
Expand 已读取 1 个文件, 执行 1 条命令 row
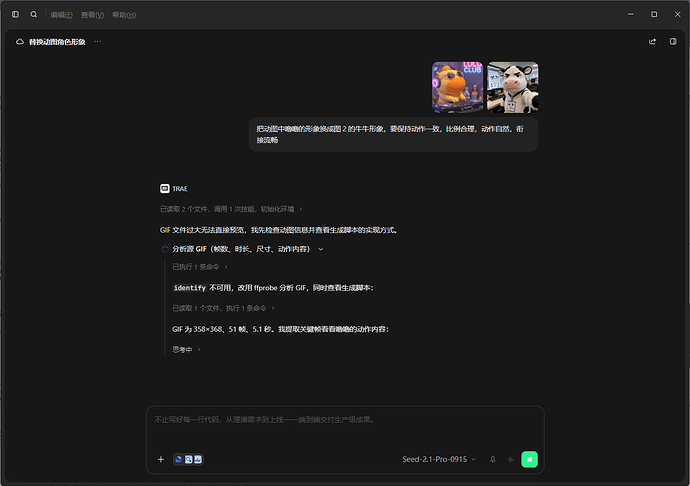(x=223, y=308)
